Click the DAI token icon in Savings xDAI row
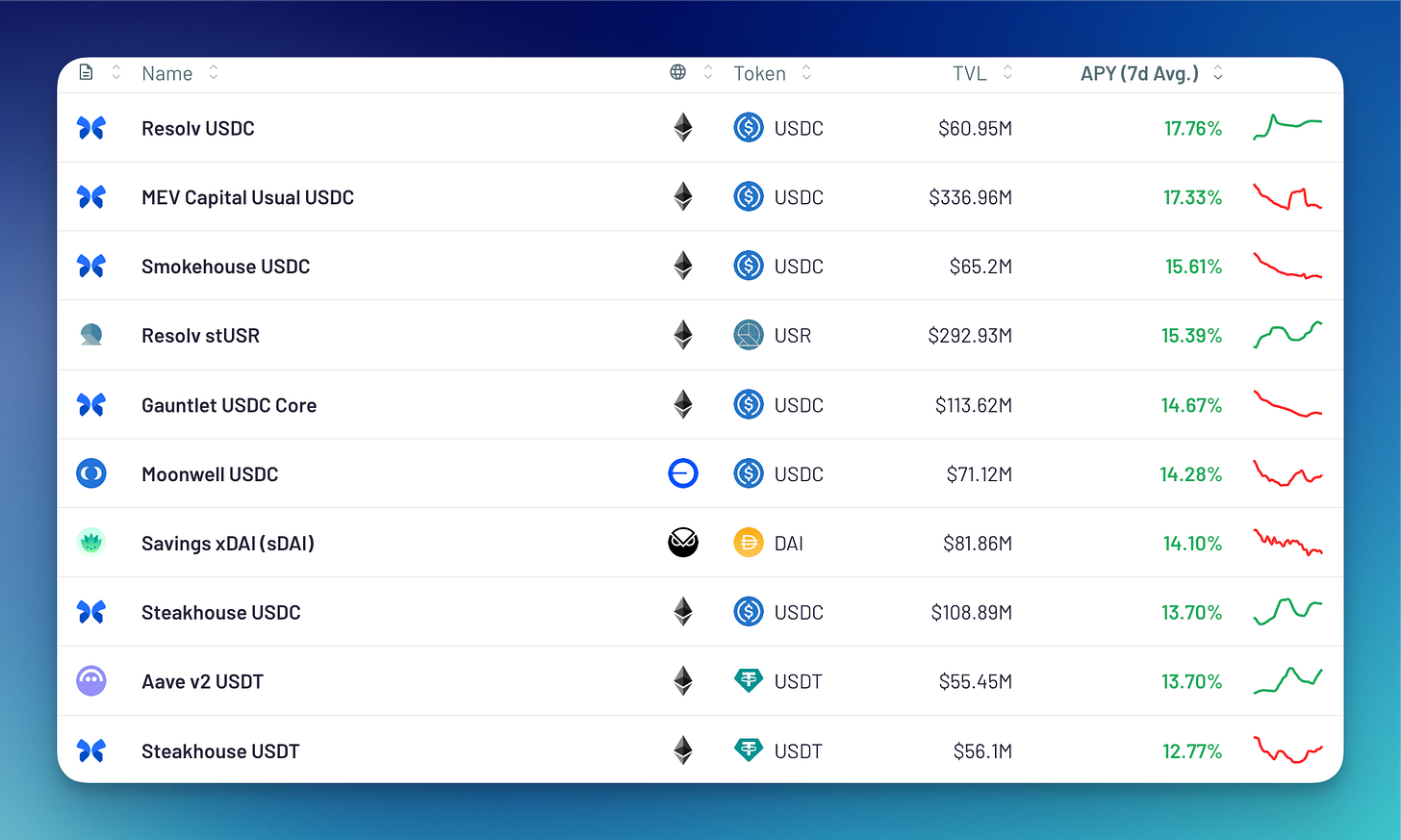1401x840 pixels. click(x=749, y=543)
